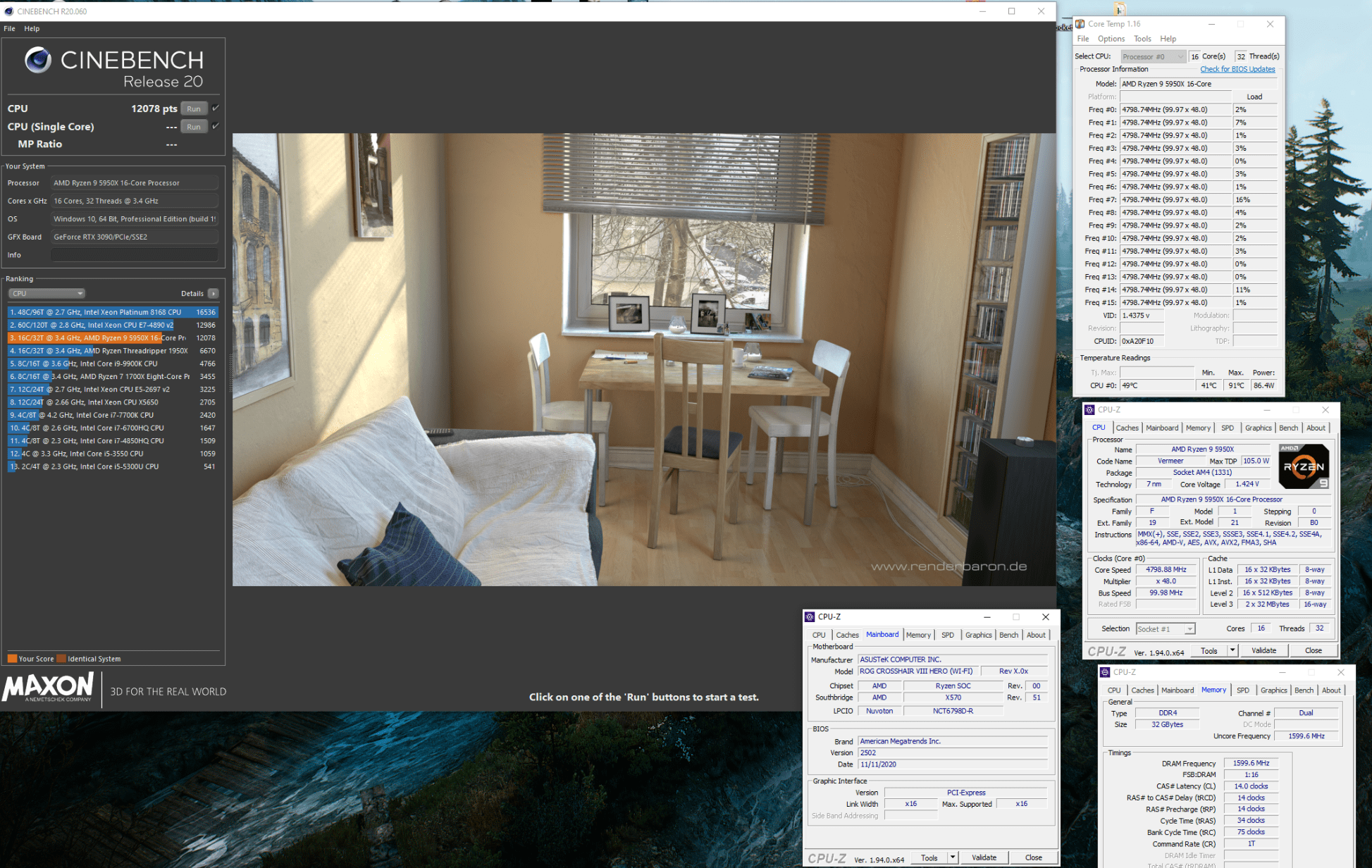Switch to Caches tab in Memory CPU-Z window

tap(1142, 690)
